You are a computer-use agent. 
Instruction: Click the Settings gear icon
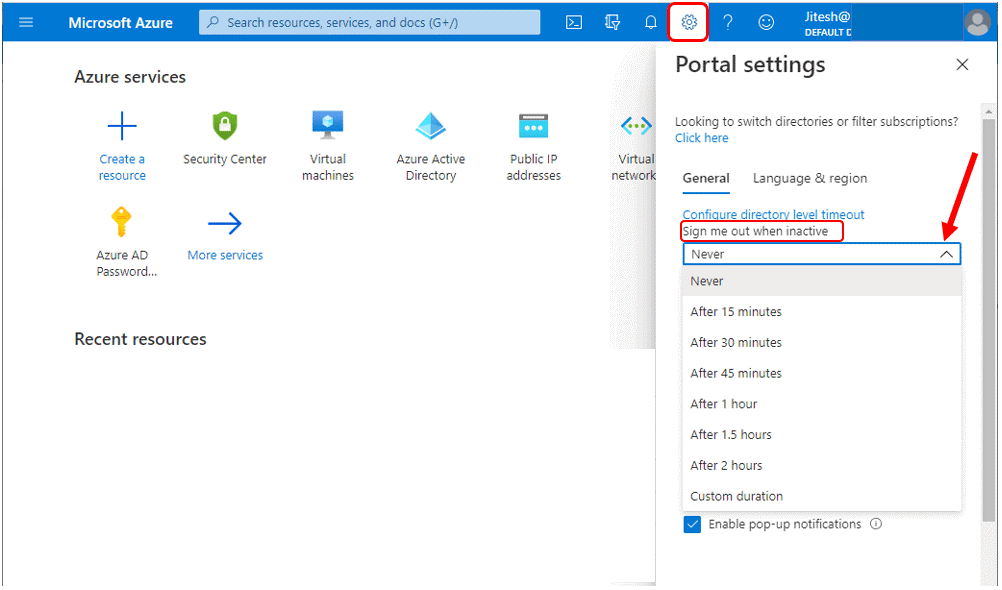(689, 22)
